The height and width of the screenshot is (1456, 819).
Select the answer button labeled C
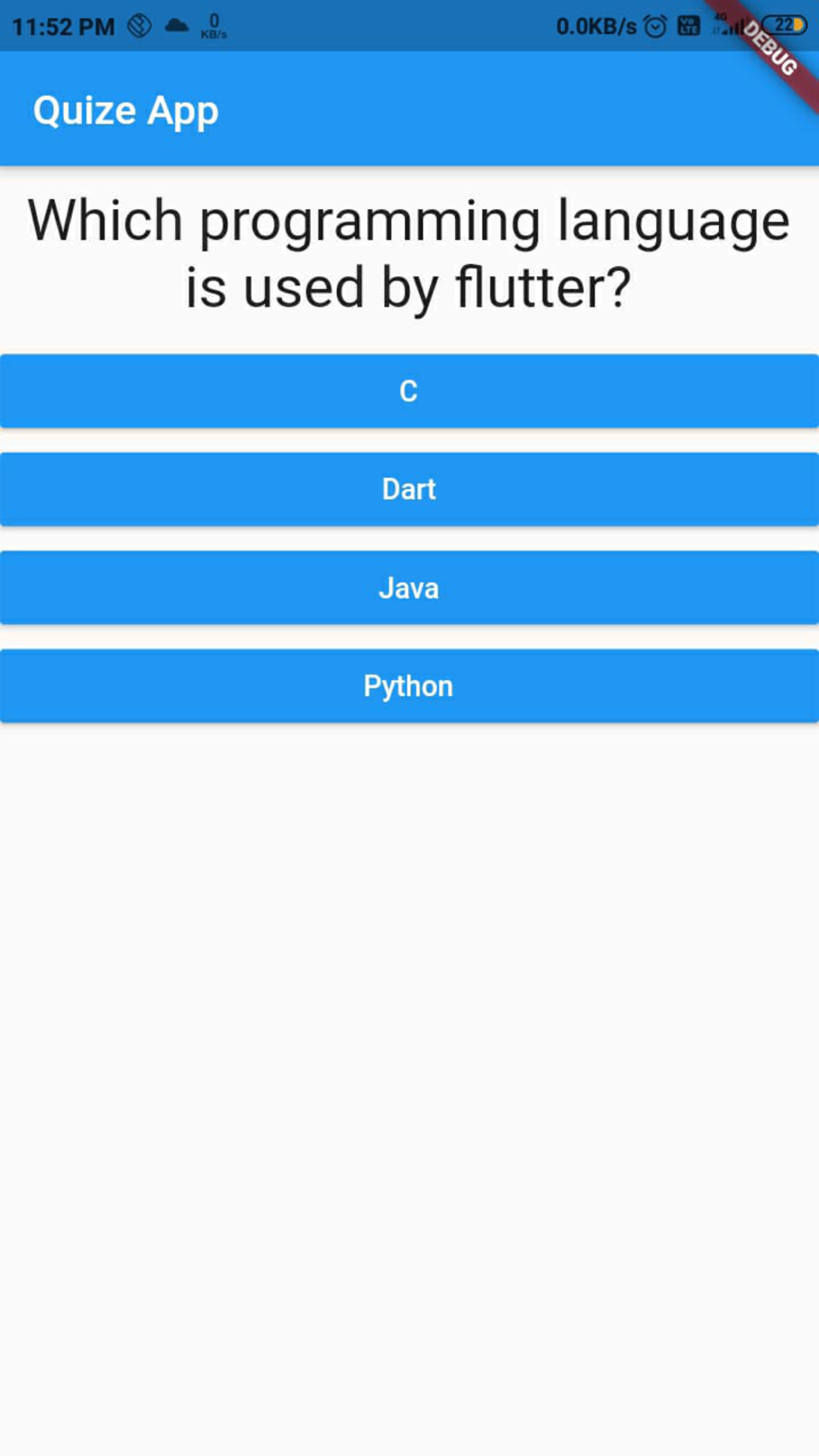(409, 391)
